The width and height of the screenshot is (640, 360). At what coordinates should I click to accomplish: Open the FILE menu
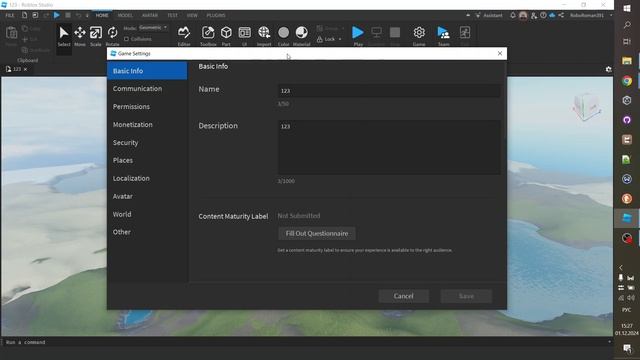pos(10,15)
